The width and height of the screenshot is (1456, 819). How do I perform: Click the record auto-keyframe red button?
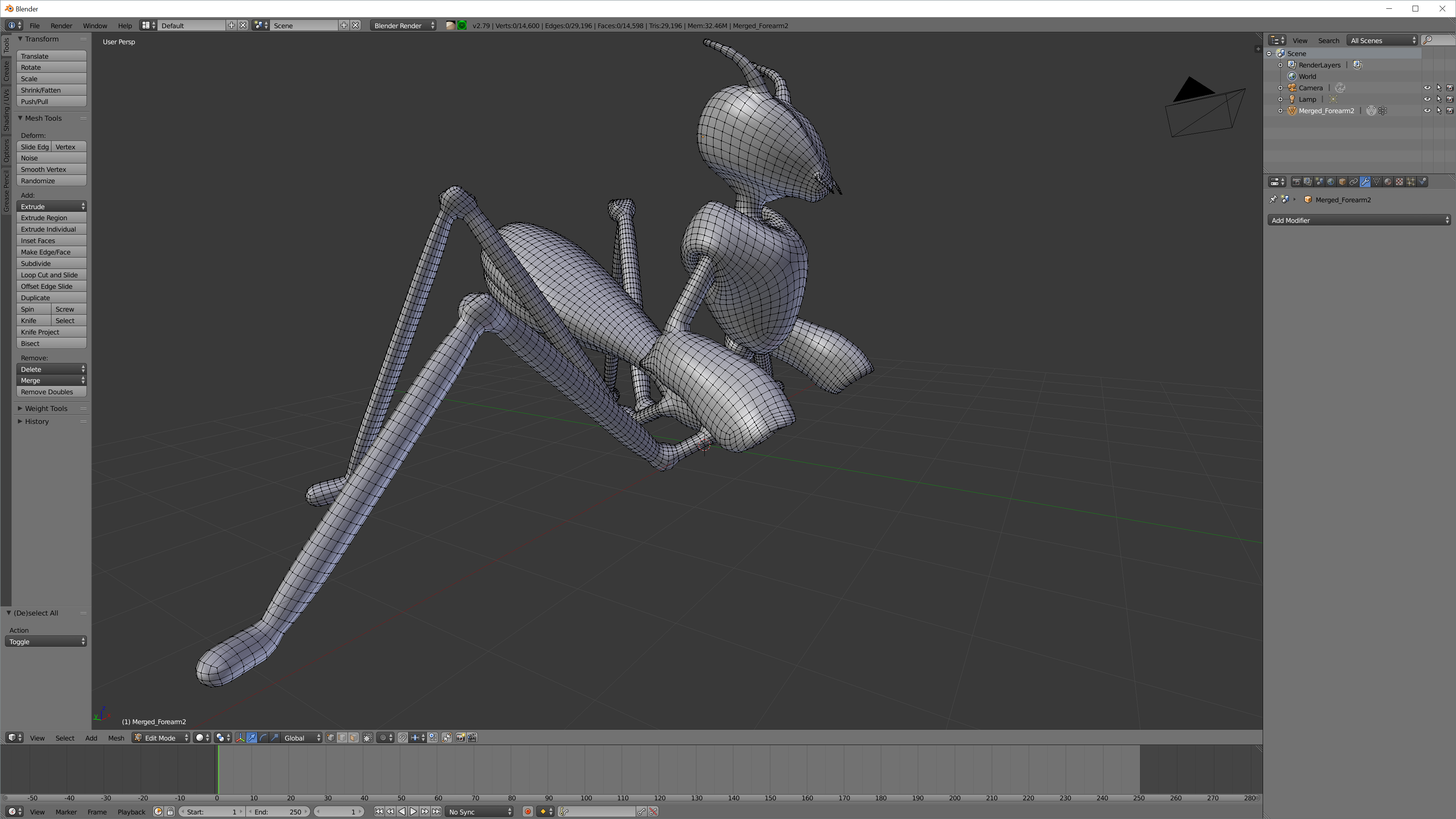point(528,812)
